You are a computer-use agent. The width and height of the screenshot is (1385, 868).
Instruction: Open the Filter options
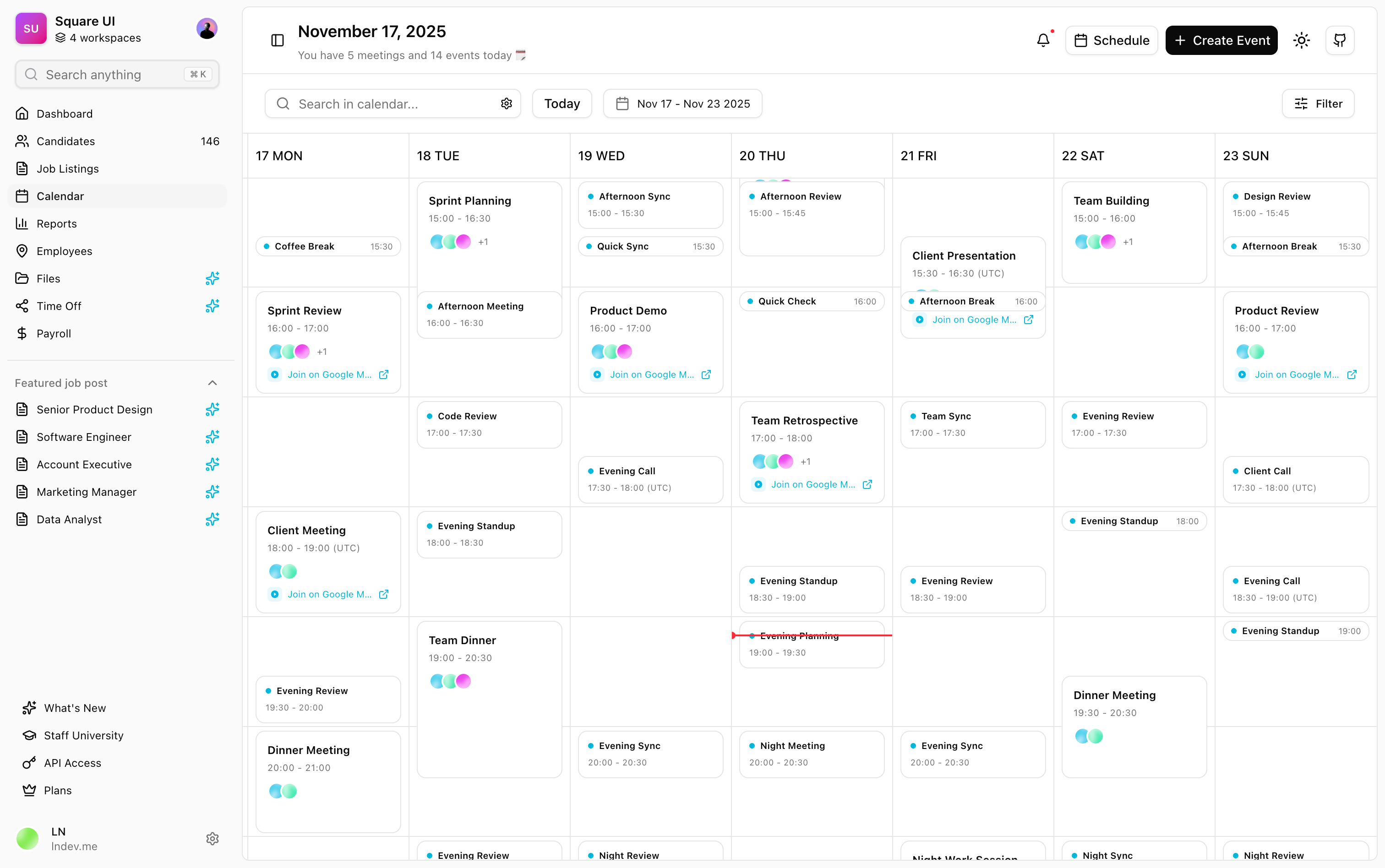tap(1318, 103)
